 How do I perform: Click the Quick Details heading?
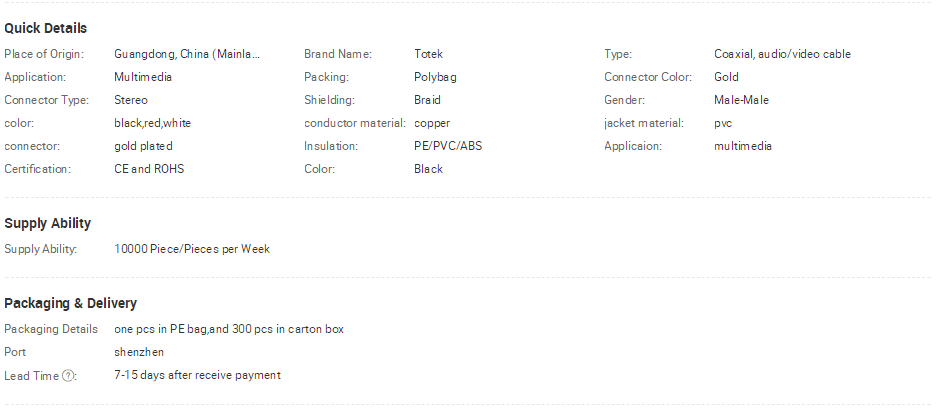[45, 29]
